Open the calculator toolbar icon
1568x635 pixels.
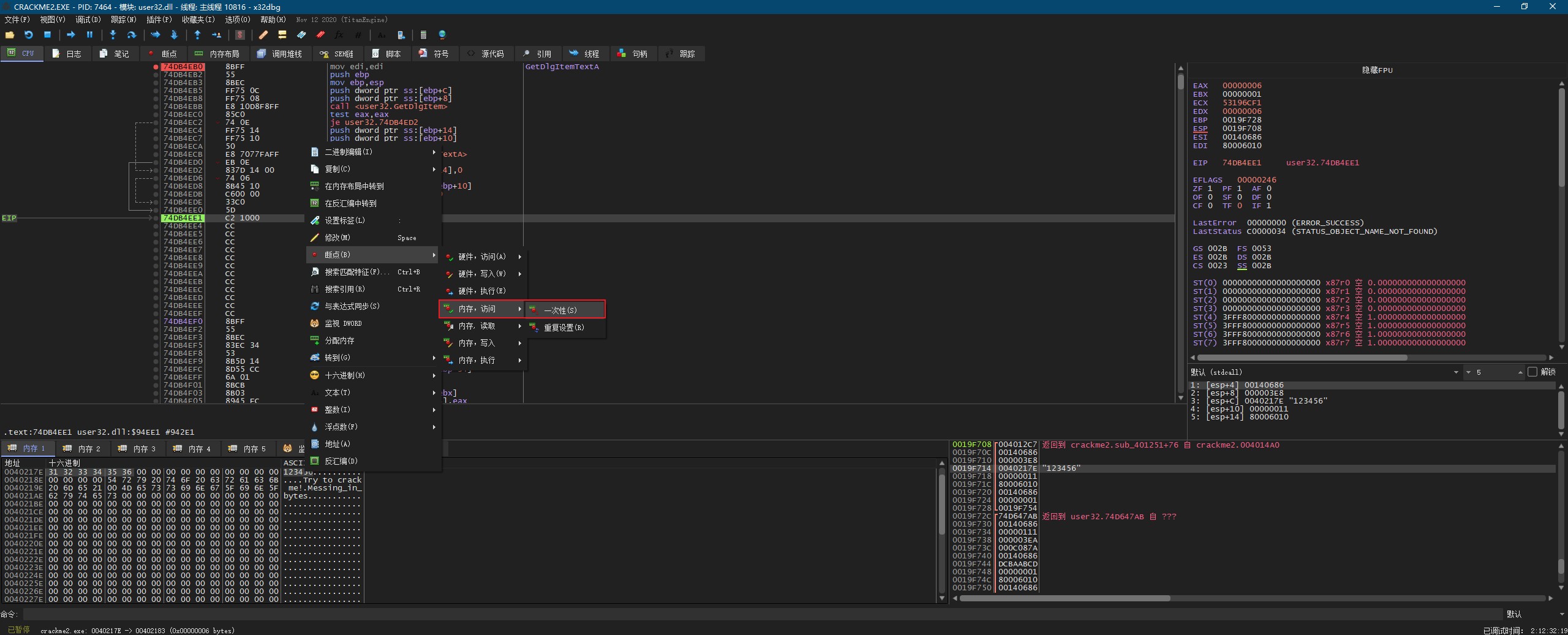coord(423,35)
